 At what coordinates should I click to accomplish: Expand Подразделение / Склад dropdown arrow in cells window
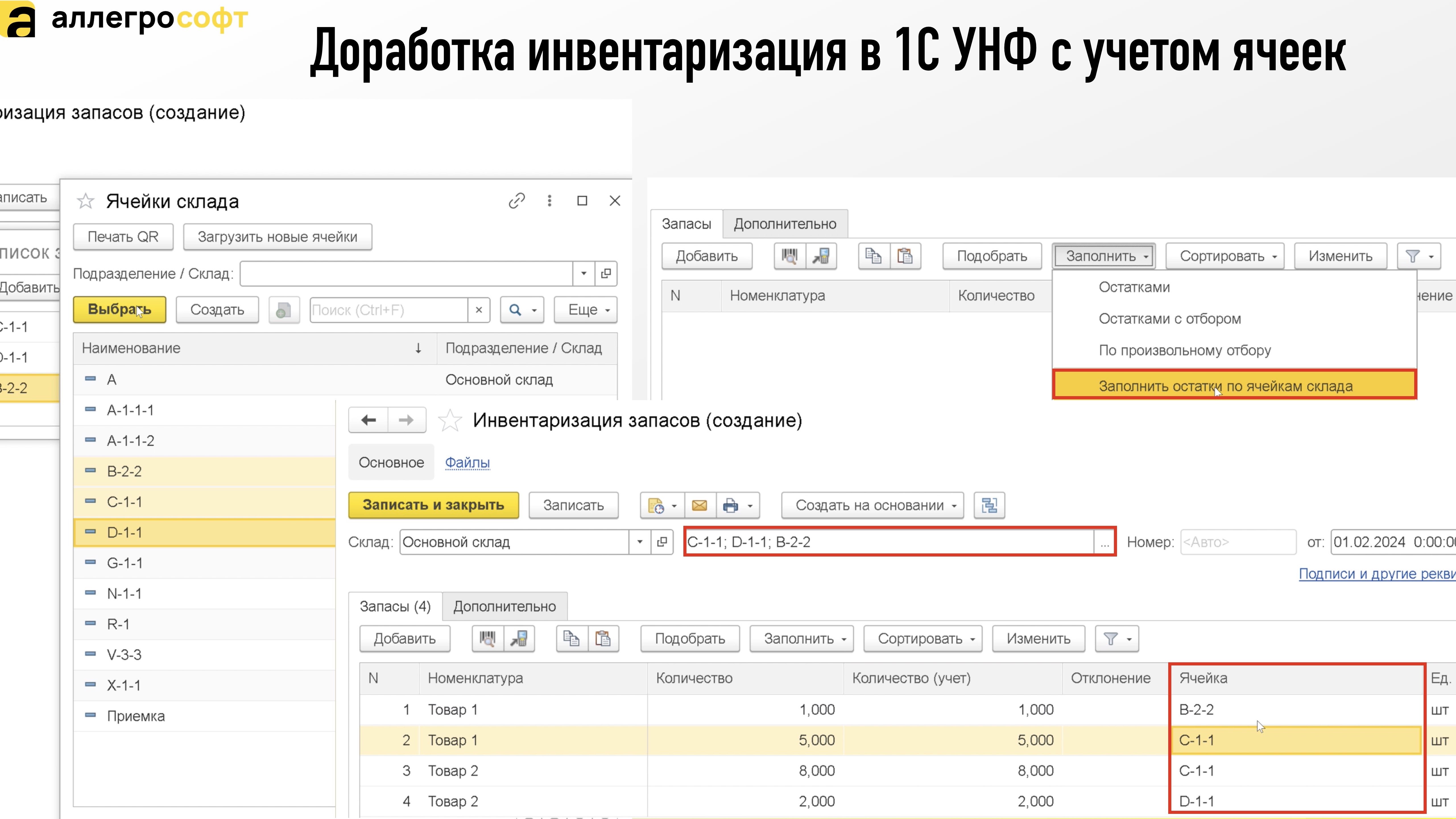pos(583,274)
